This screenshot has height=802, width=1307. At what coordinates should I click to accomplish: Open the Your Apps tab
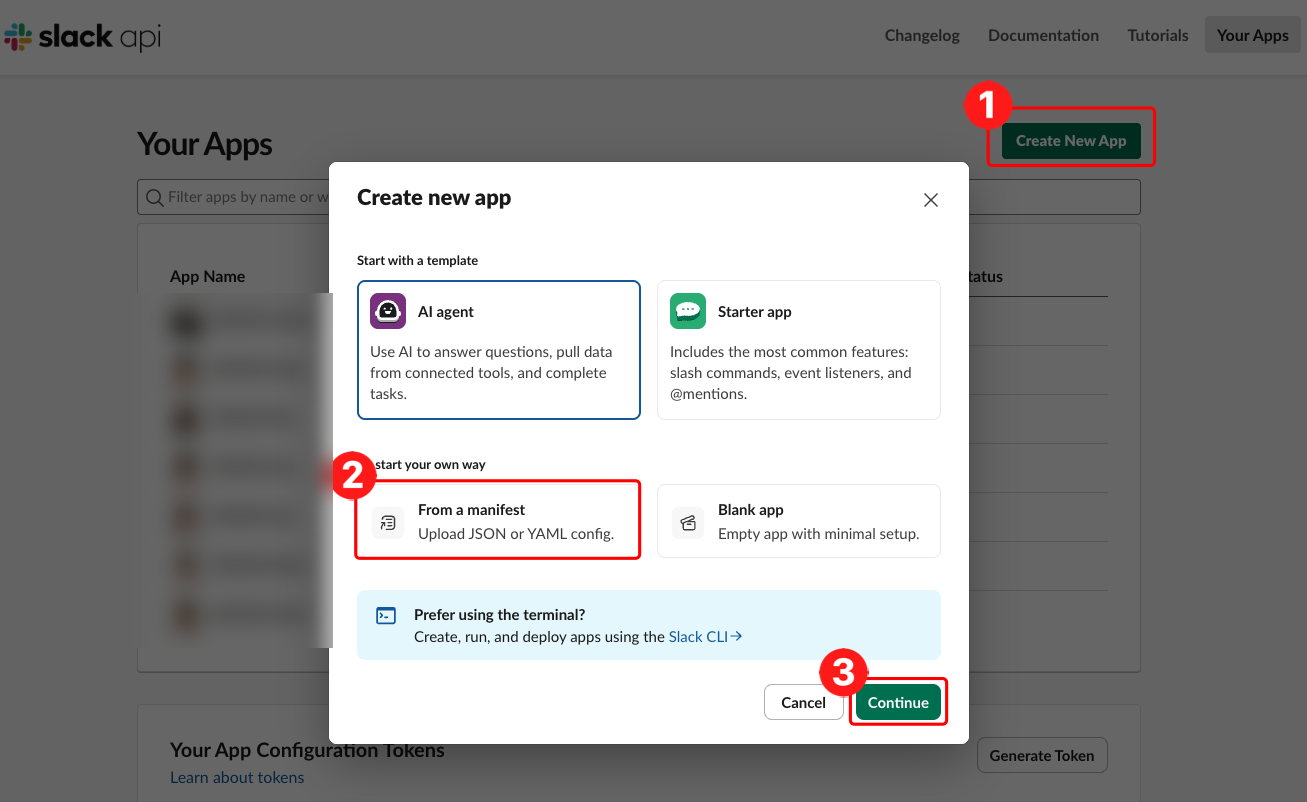(1252, 35)
